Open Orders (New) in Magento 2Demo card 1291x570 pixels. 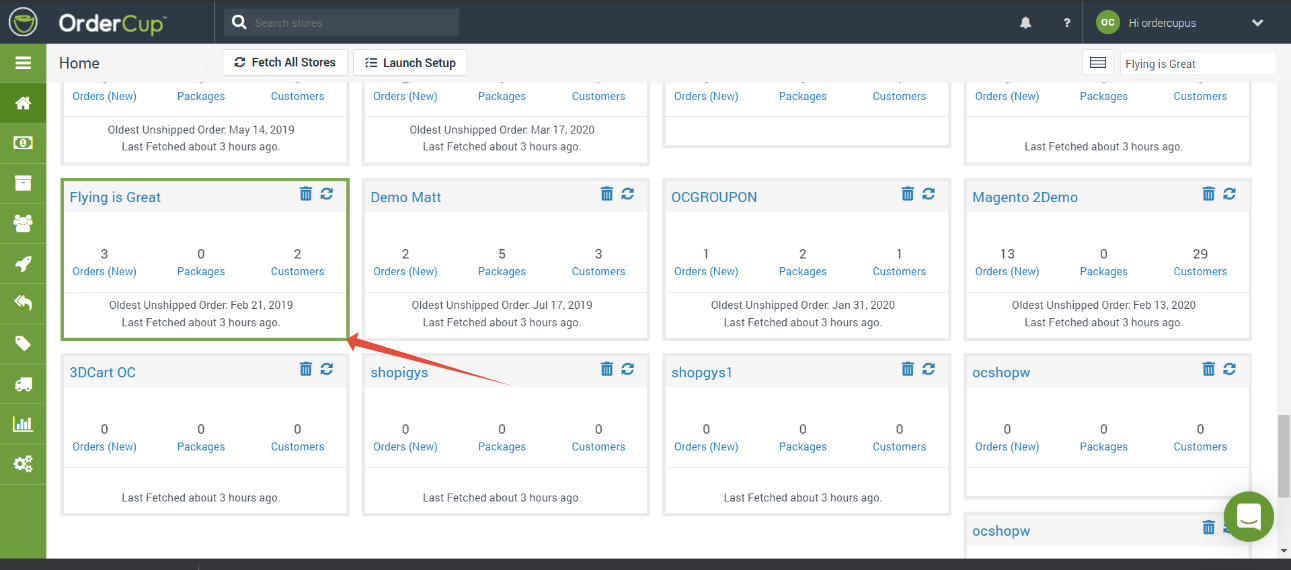coord(1007,271)
